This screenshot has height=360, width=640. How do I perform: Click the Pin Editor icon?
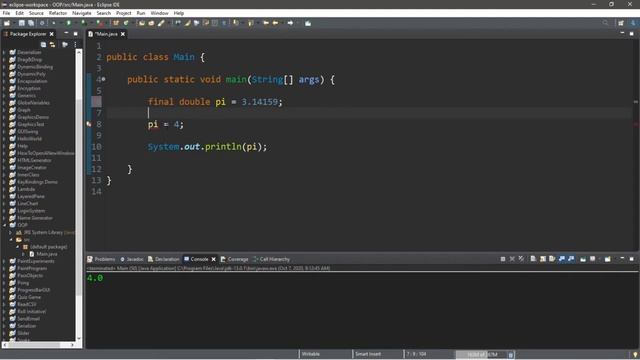(308, 23)
